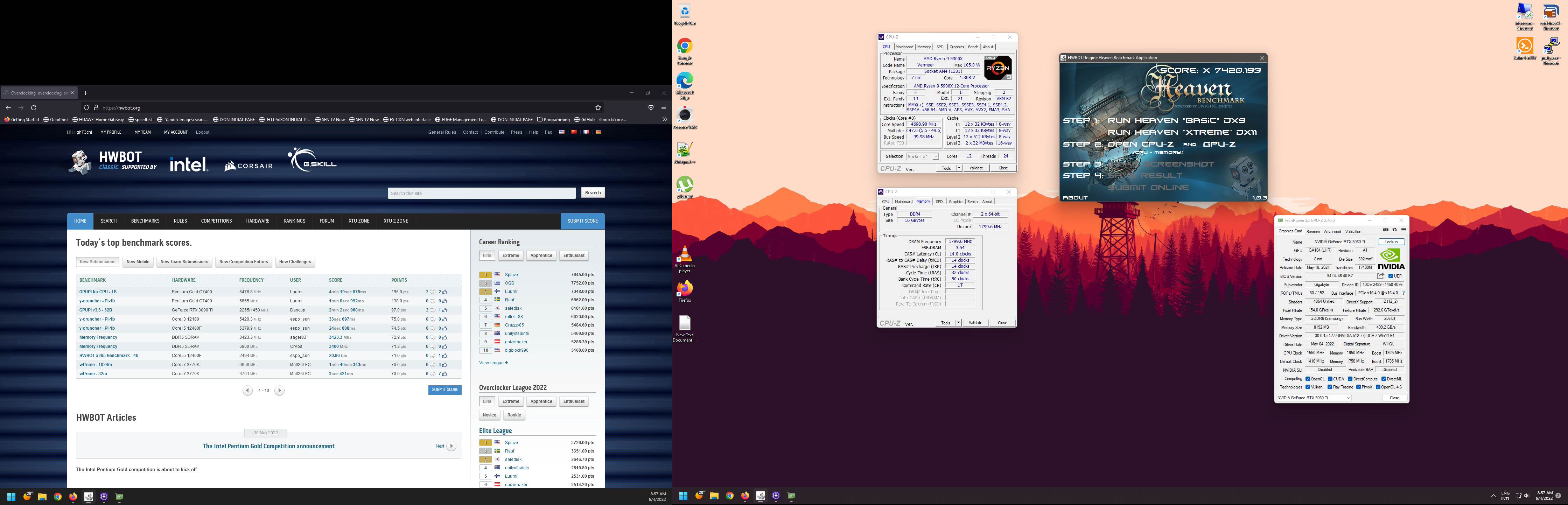Click the BIOS export share icon in GPU-Z
This screenshot has height=505, width=1568.
coord(1380,276)
